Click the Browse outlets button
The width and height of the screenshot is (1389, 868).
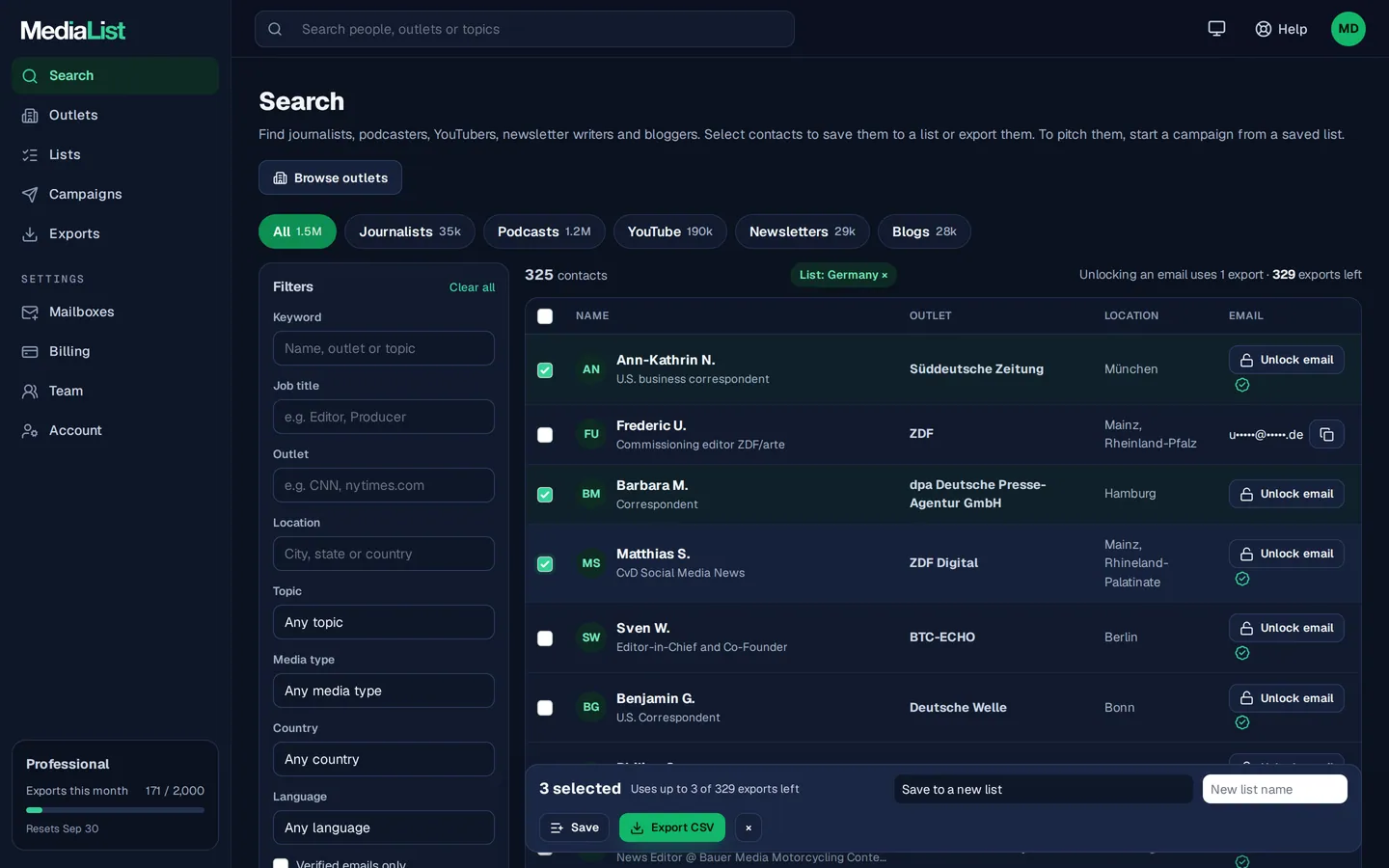point(330,177)
